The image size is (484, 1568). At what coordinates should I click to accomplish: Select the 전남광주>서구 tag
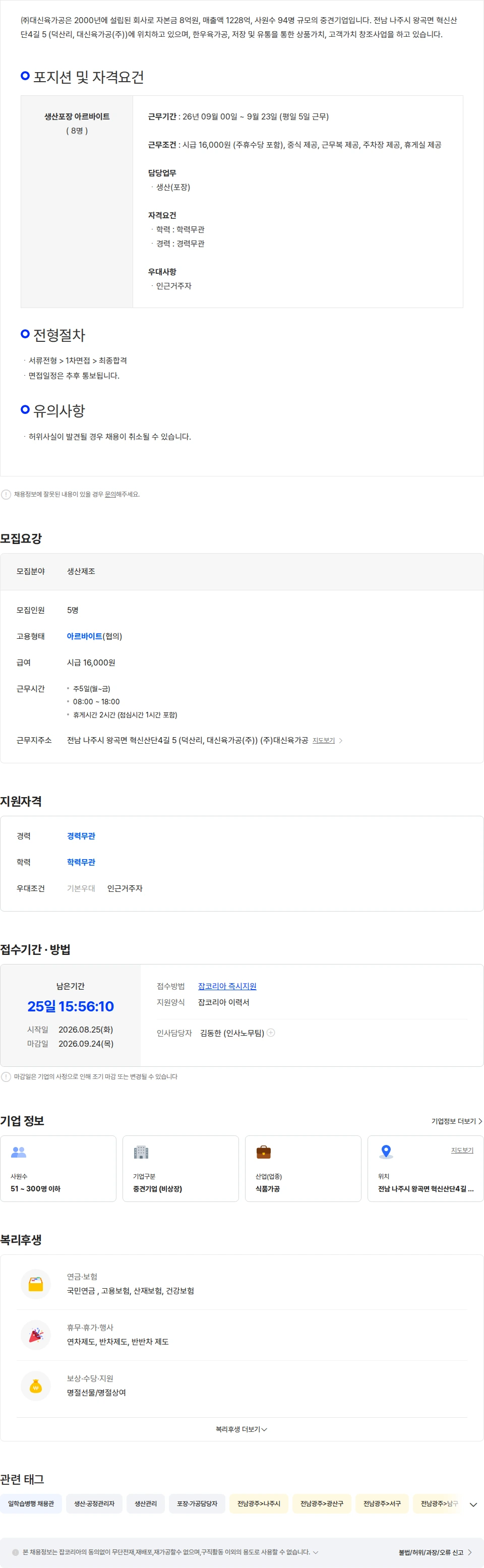pos(382,1503)
